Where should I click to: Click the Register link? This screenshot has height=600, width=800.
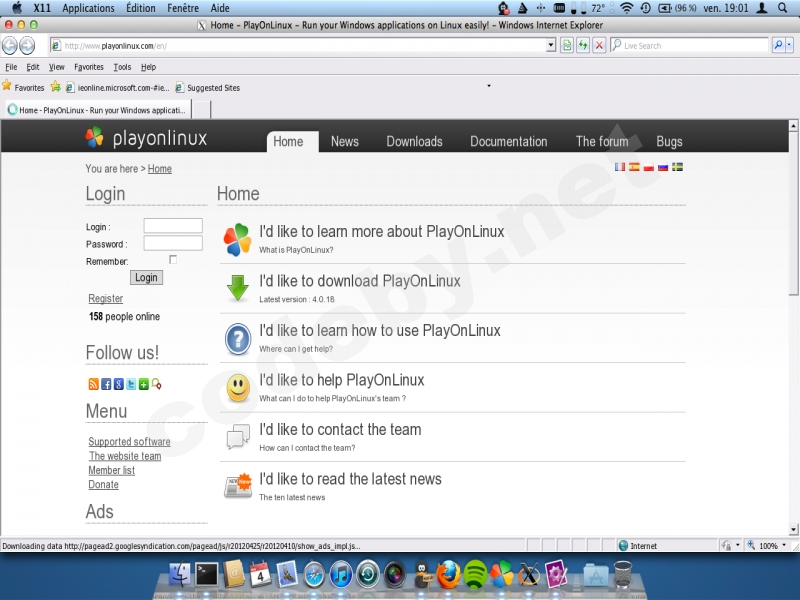click(x=106, y=299)
